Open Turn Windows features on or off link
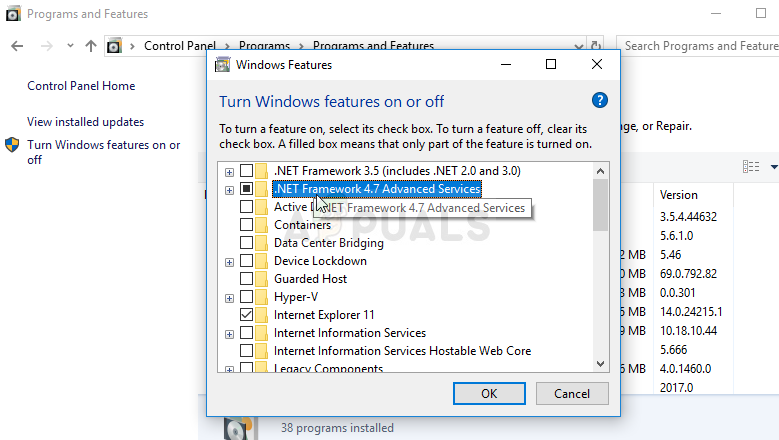Screen dimensions: 779x440 point(103,152)
